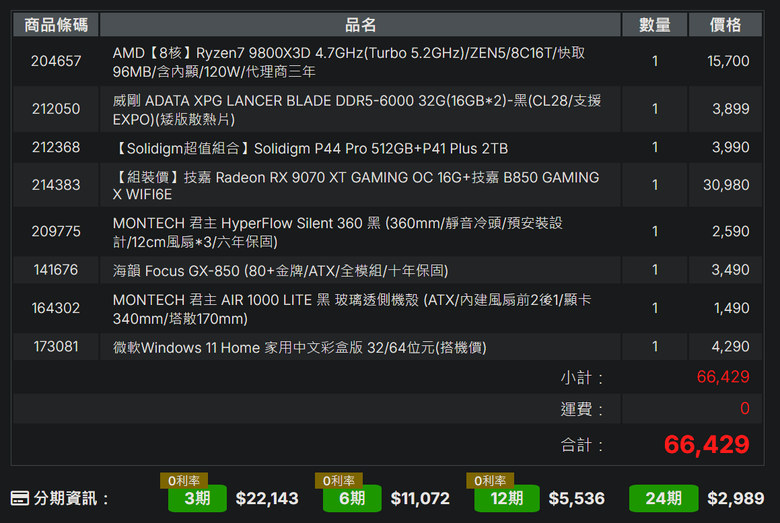This screenshot has width=780, height=523.
Task: Click product code 212368
Action: point(56,147)
